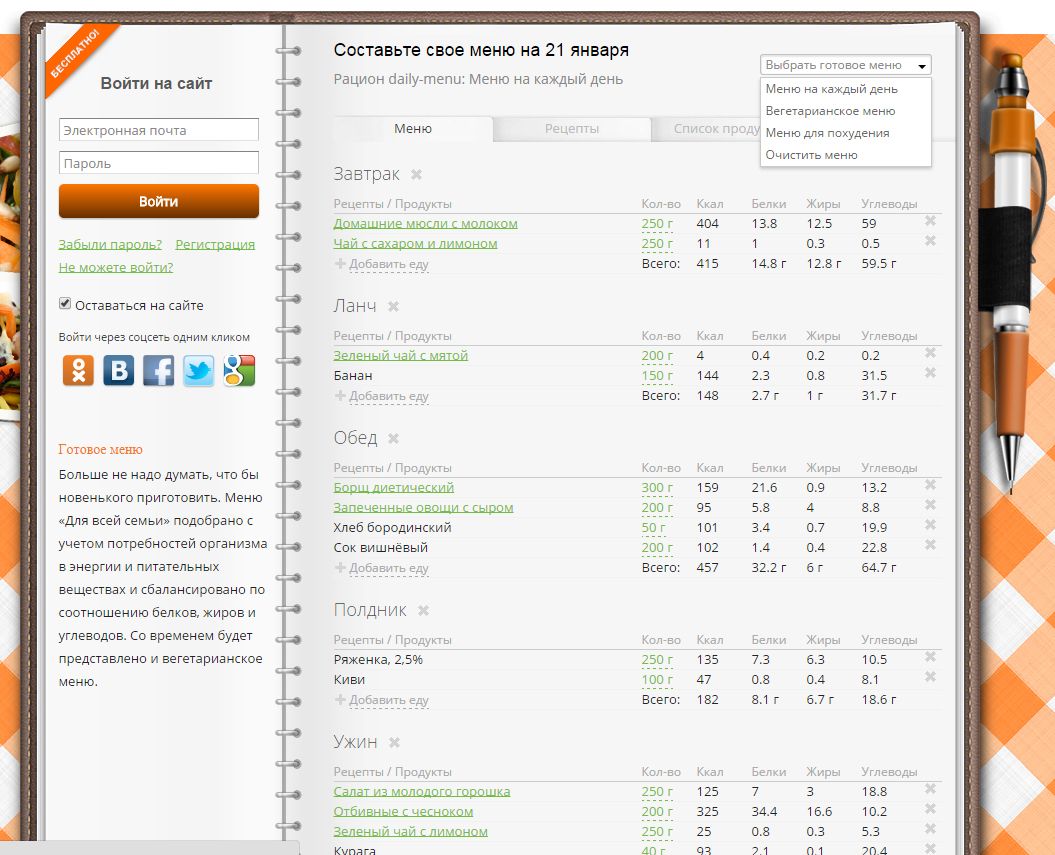Open the Выбрать готовое меню dropdown
This screenshot has height=855, width=1055.
[x=845, y=65]
